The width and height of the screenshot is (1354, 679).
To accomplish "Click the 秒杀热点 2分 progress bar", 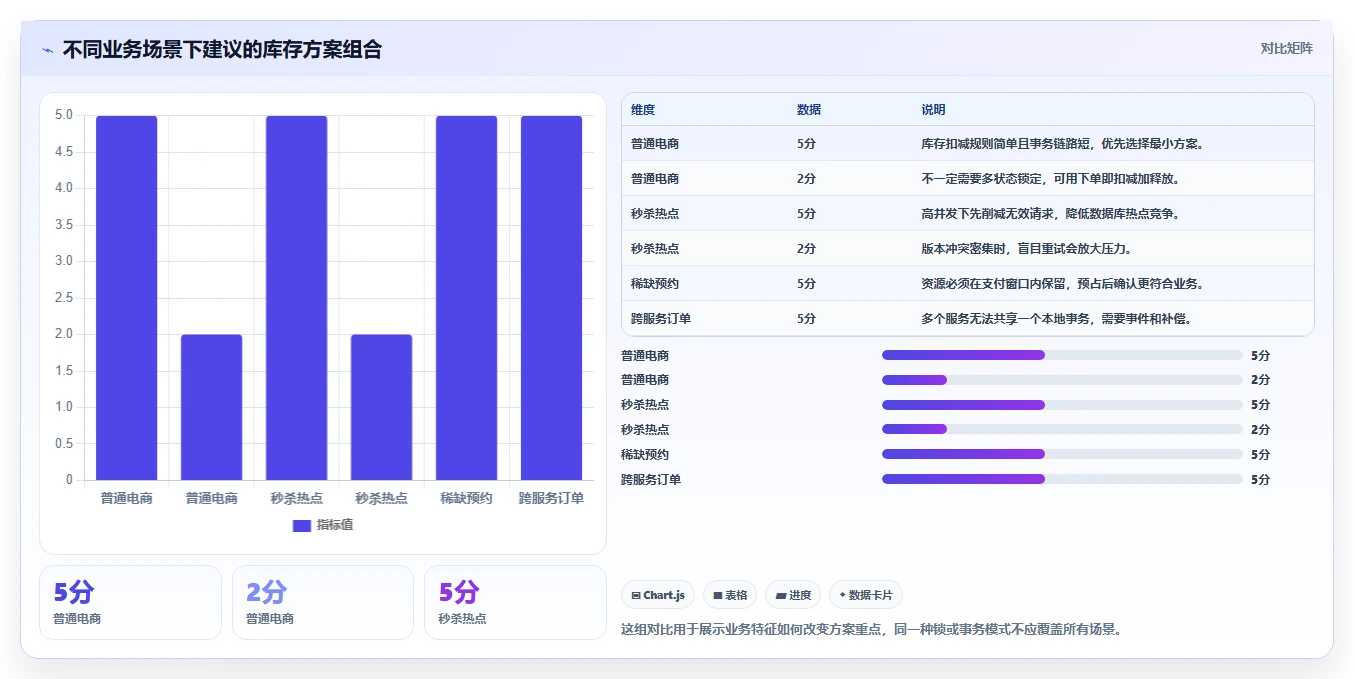I will tap(1062, 429).
